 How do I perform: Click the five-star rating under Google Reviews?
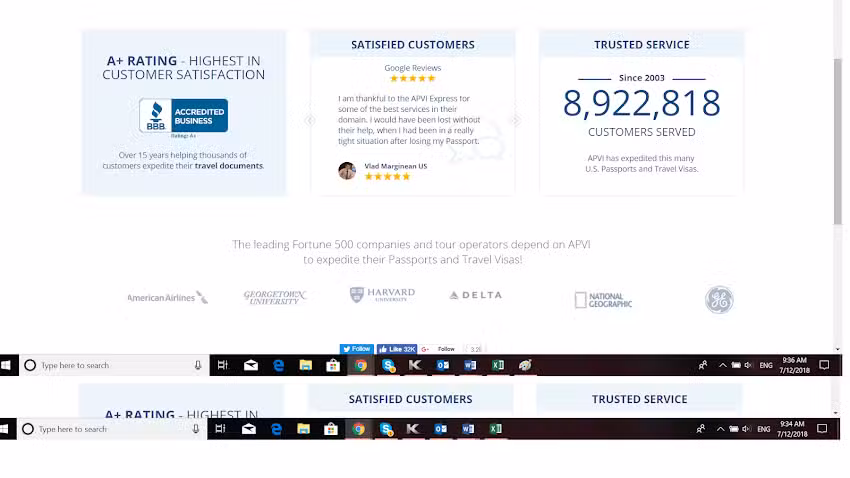412,79
